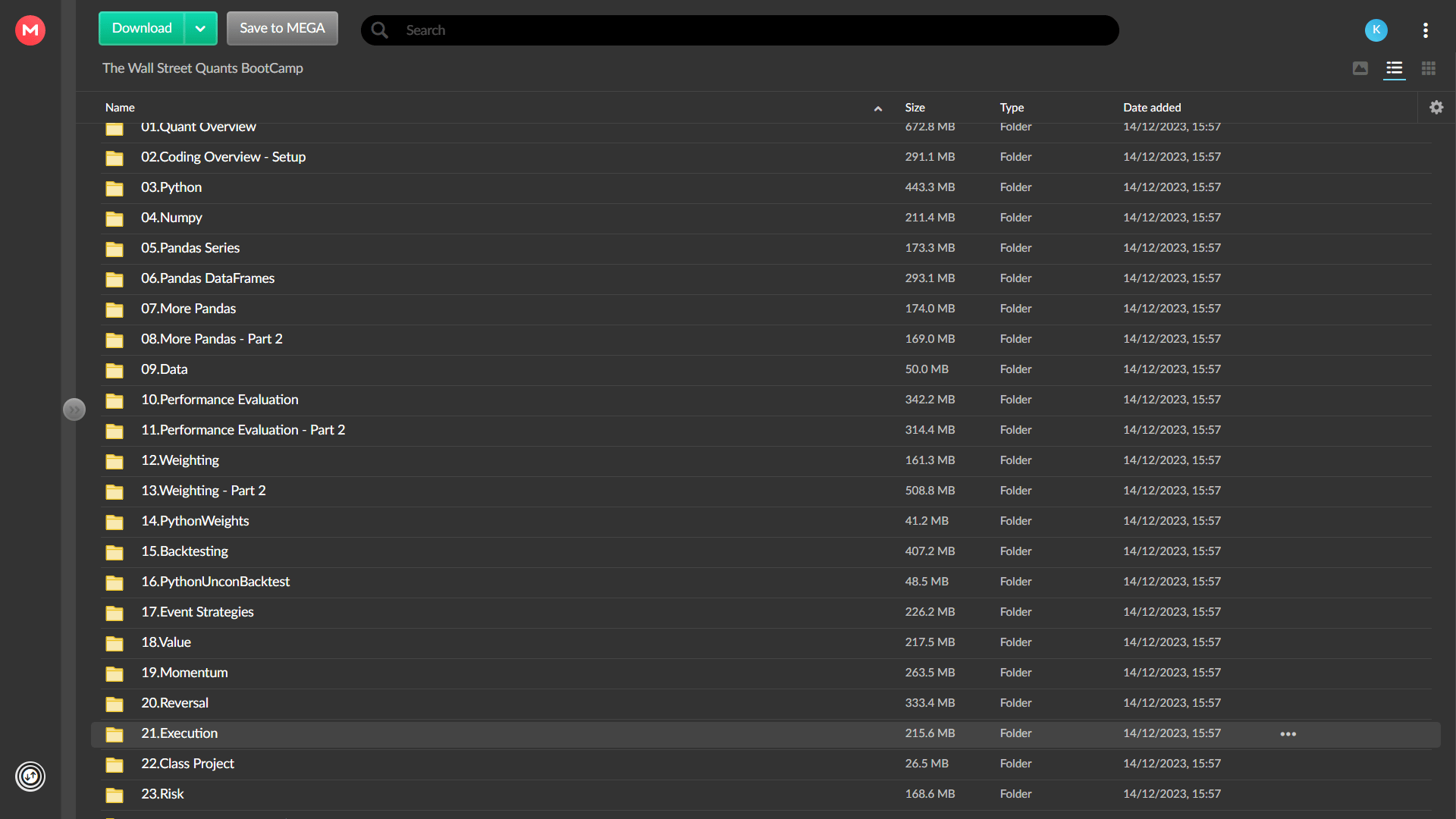
Task: Click the 26.5 MB size value
Action: click(927, 764)
